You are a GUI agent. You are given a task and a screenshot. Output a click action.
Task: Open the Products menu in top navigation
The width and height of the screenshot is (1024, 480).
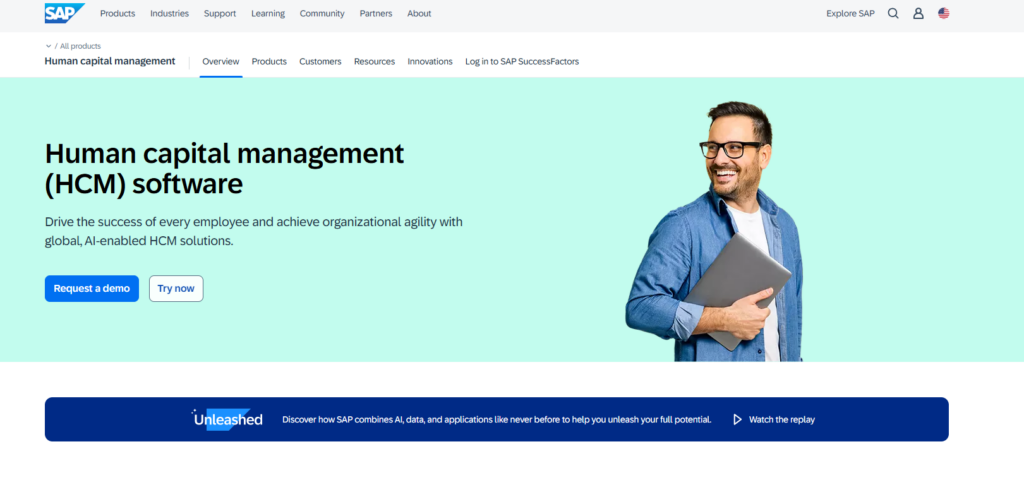click(118, 14)
